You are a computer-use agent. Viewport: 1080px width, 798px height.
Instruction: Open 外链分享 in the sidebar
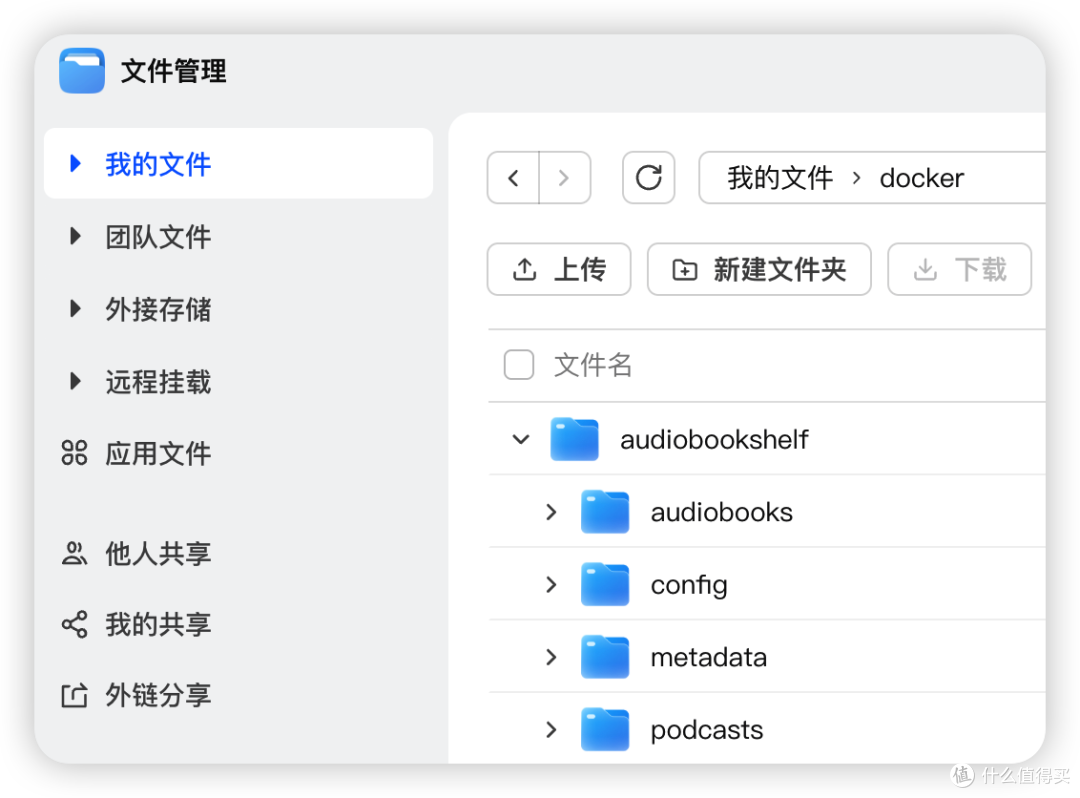[x=158, y=696]
